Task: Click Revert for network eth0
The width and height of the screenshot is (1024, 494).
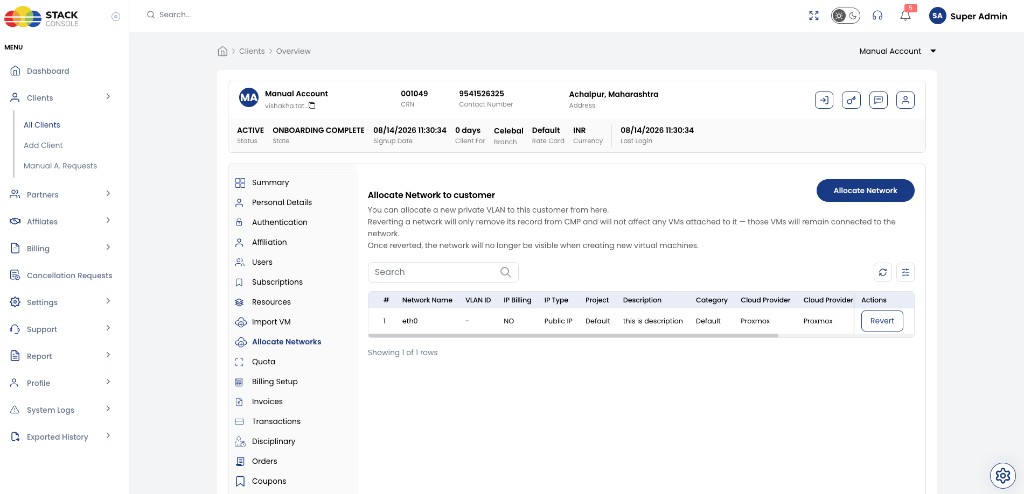Action: 882,321
